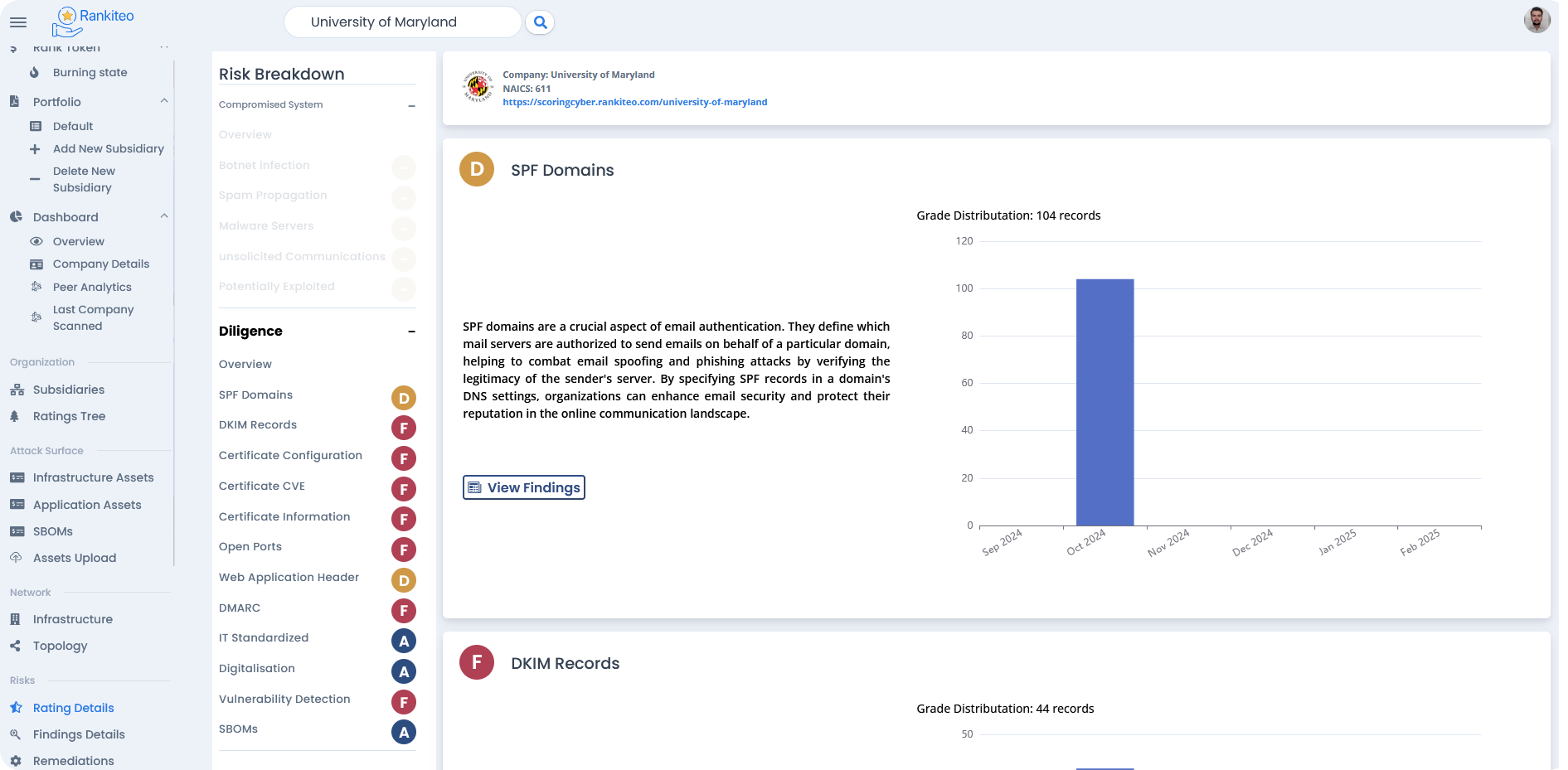Collapse the Compromised System section
This screenshot has height=770, width=1568.
pyautogui.click(x=411, y=105)
